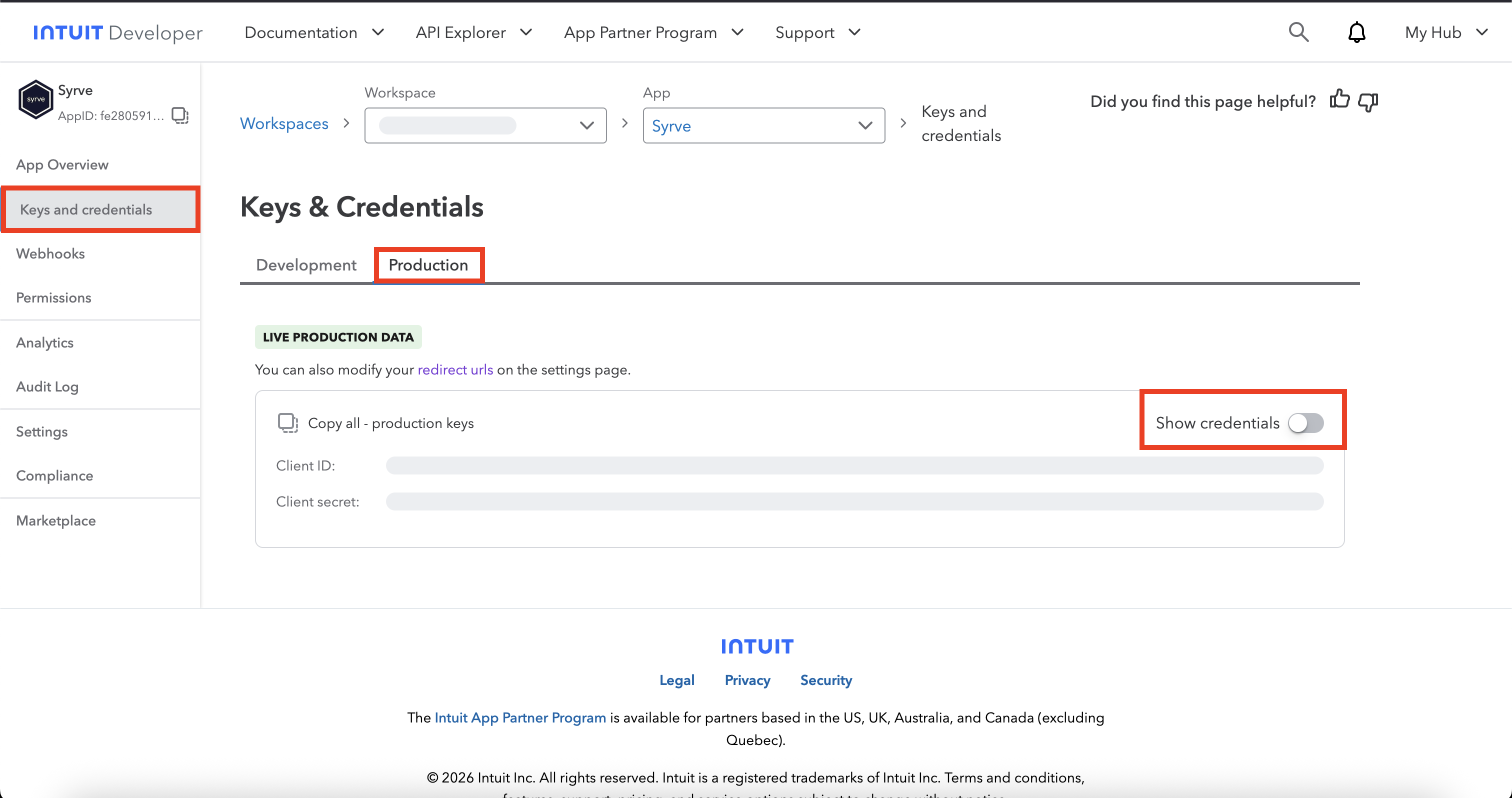
Task: Open the Legal footer link
Action: click(x=677, y=680)
